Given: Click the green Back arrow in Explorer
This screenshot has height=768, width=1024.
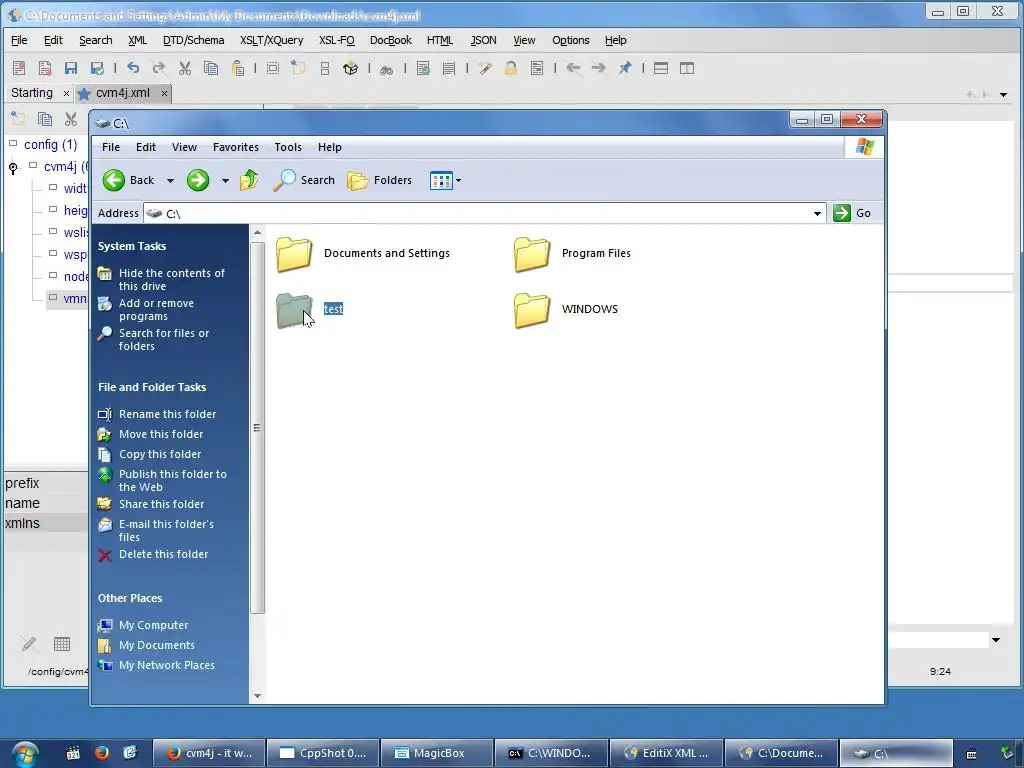Looking at the screenshot, I should pos(114,180).
